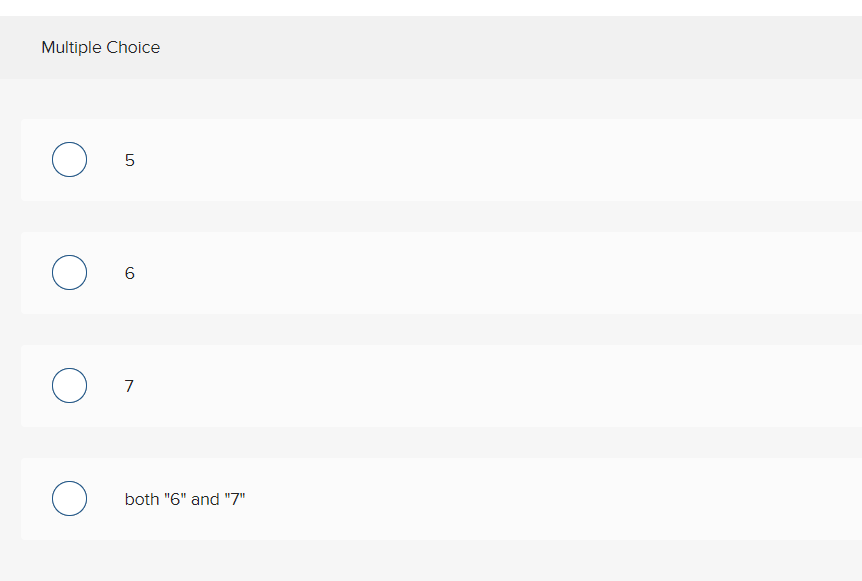The height and width of the screenshot is (581, 862).
Task: Click the answer text "5"
Action: tap(129, 160)
